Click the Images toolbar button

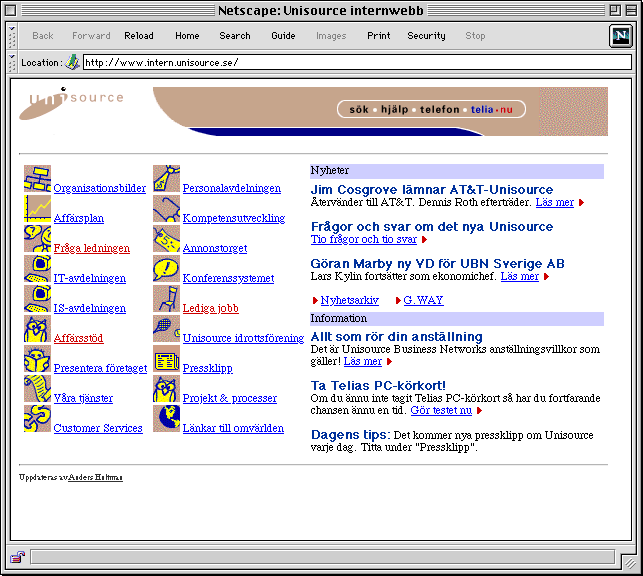[x=331, y=36]
